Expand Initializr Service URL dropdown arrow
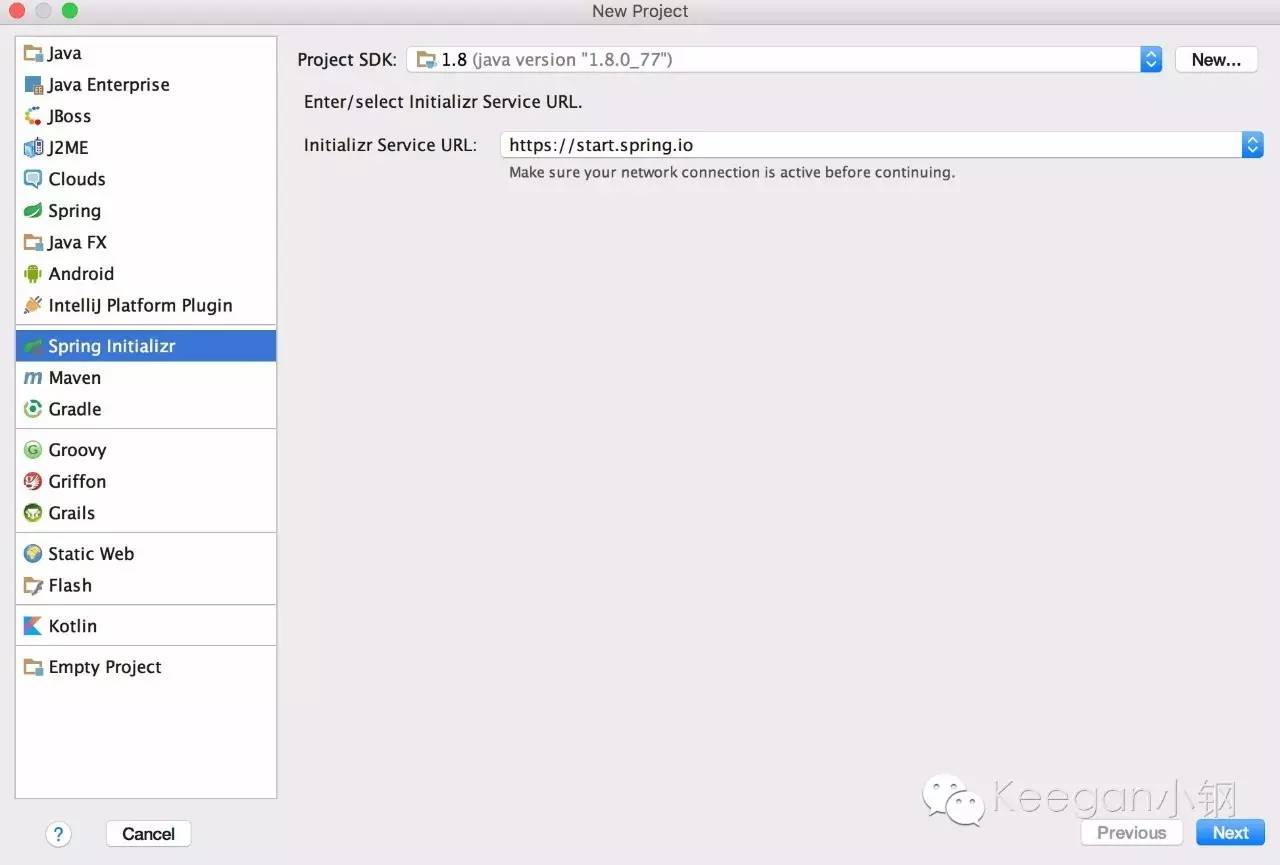The height and width of the screenshot is (865, 1280). click(x=1253, y=145)
